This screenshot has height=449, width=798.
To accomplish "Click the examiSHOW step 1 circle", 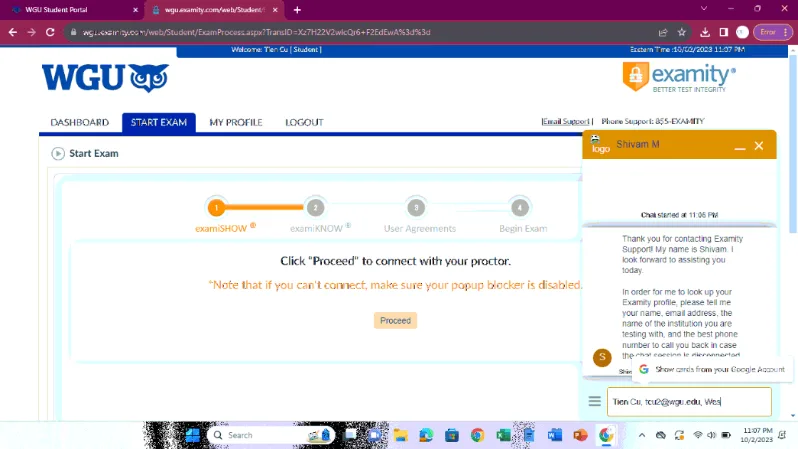I will (x=216, y=208).
